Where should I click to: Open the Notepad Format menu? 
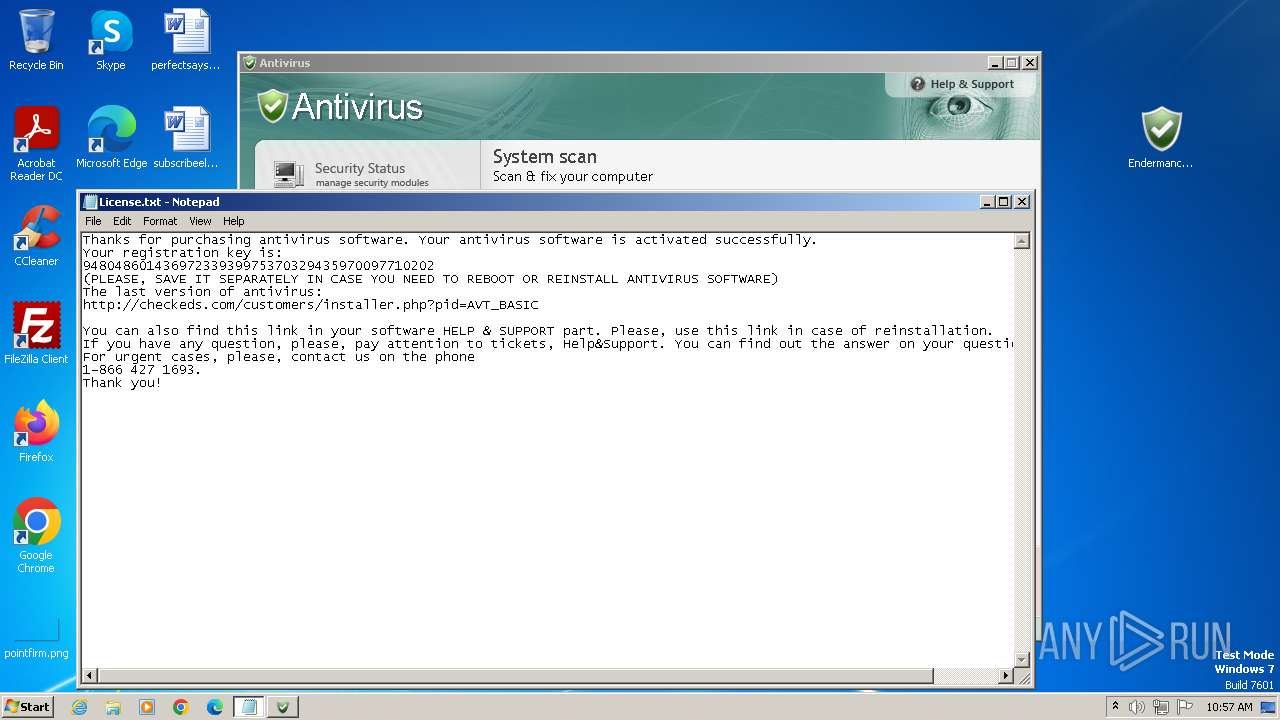[x=160, y=221]
